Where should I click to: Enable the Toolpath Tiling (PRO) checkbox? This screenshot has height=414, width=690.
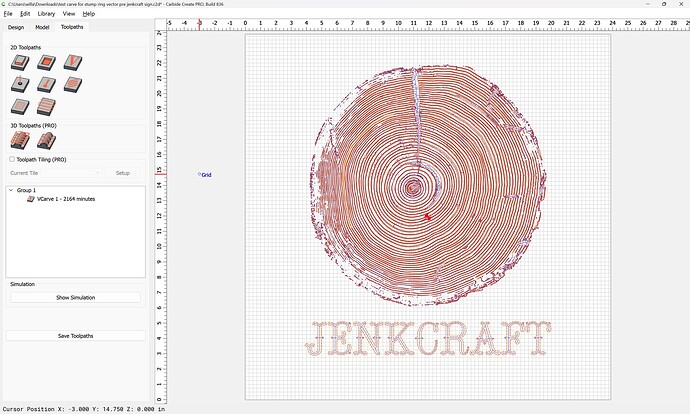click(x=12, y=159)
